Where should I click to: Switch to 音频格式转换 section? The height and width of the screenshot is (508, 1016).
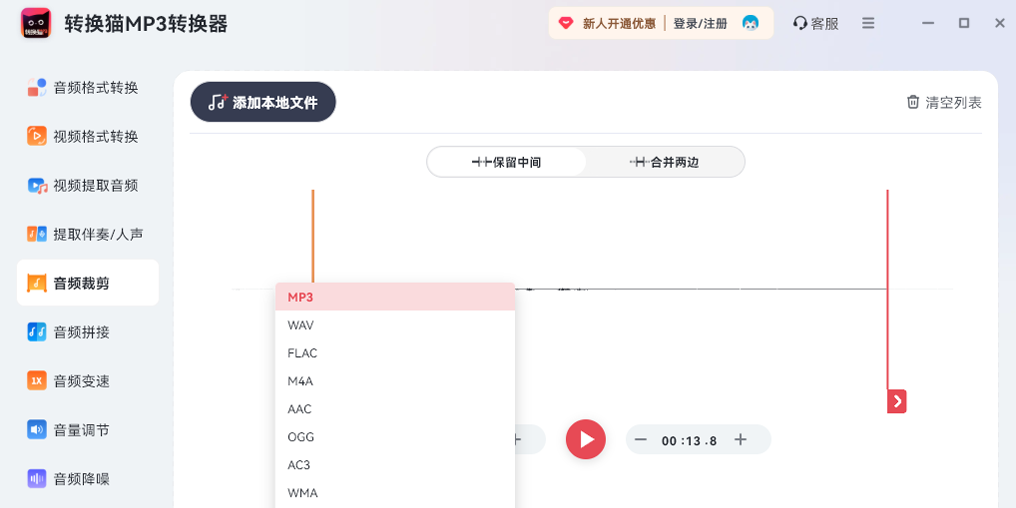(87, 87)
